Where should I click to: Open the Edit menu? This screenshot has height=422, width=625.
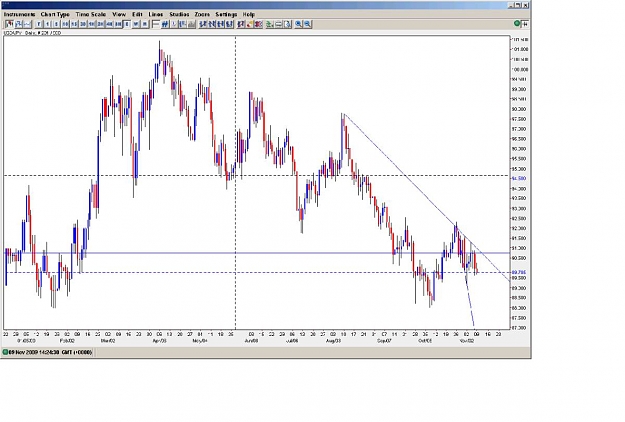137,14
